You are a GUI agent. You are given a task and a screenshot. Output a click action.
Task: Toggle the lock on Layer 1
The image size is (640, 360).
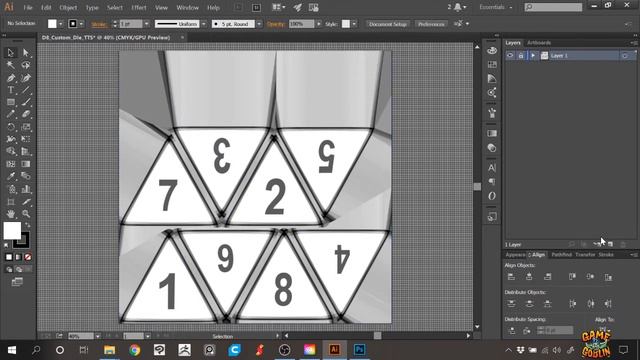[x=521, y=56]
